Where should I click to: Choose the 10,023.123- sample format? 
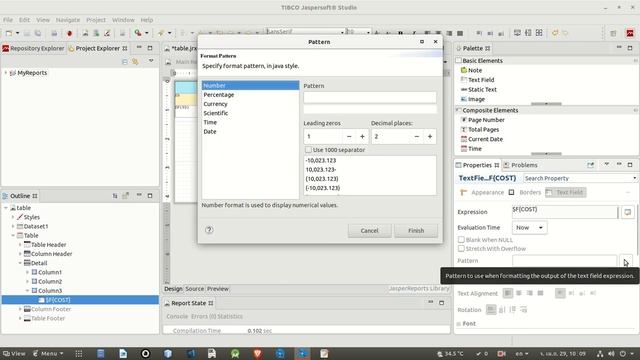point(321,170)
